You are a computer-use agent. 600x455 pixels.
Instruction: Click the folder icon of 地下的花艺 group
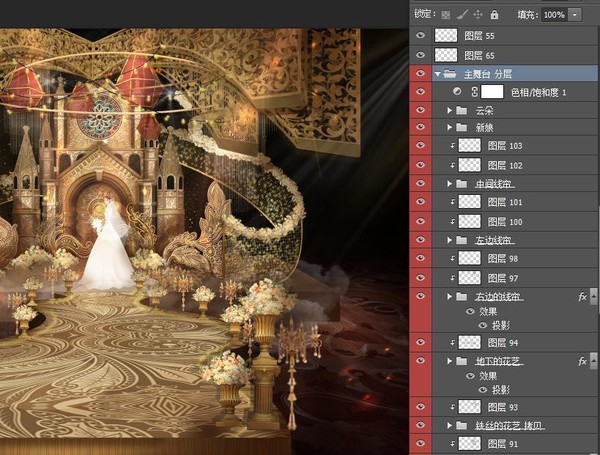tap(462, 360)
